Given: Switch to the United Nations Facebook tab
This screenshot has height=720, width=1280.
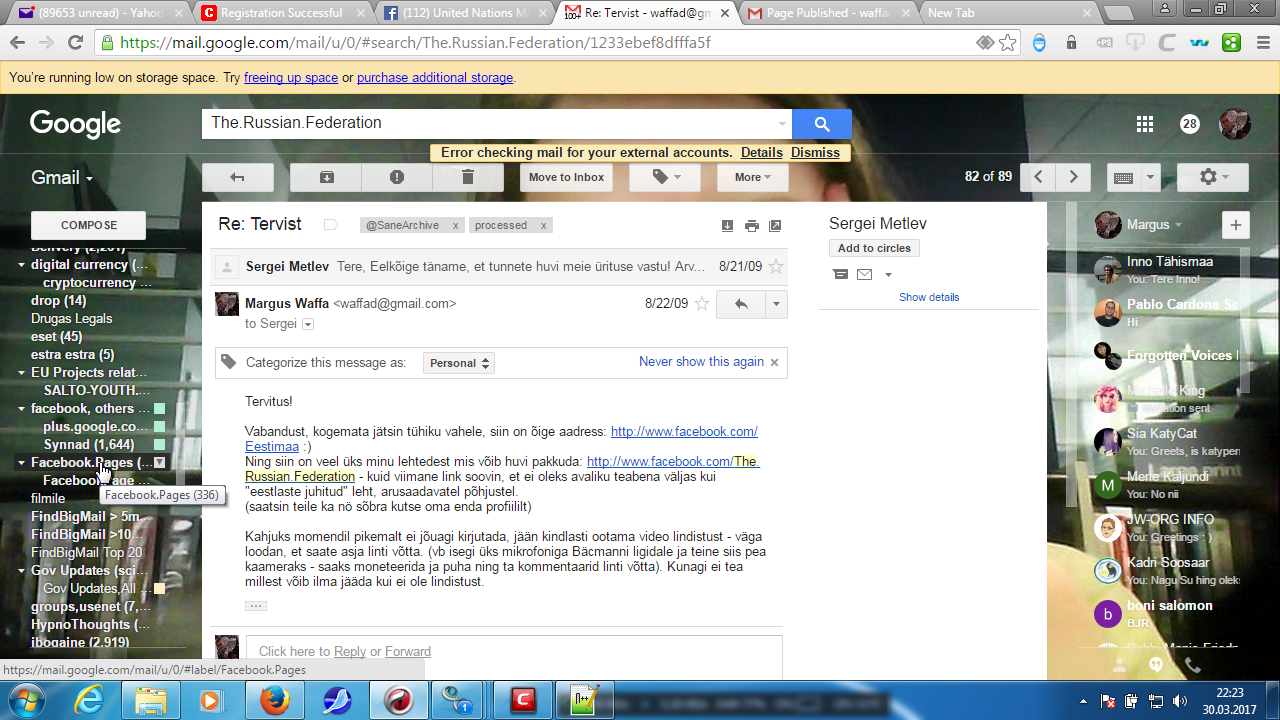Looking at the screenshot, I should (467, 13).
